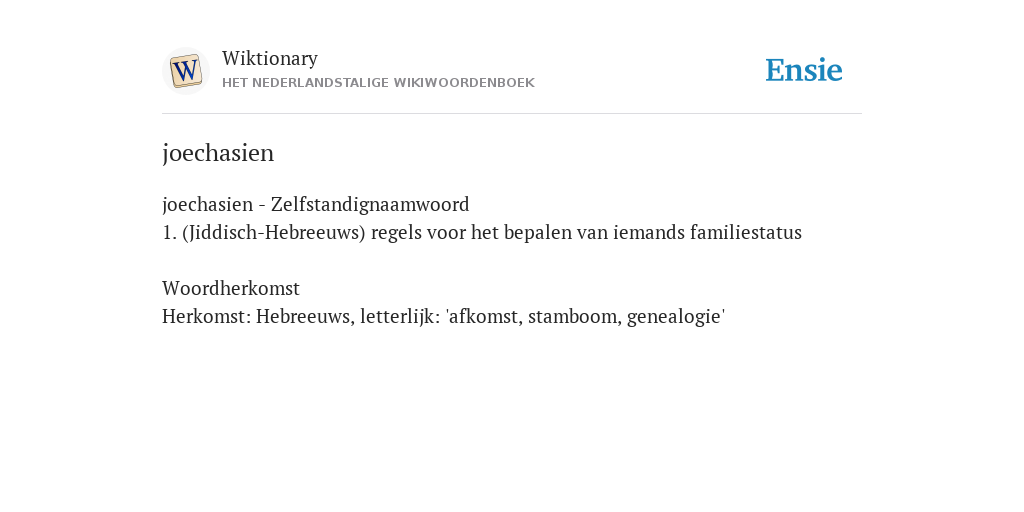Click 'joechasien' in the word-type line

pyautogui.click(x=208, y=204)
